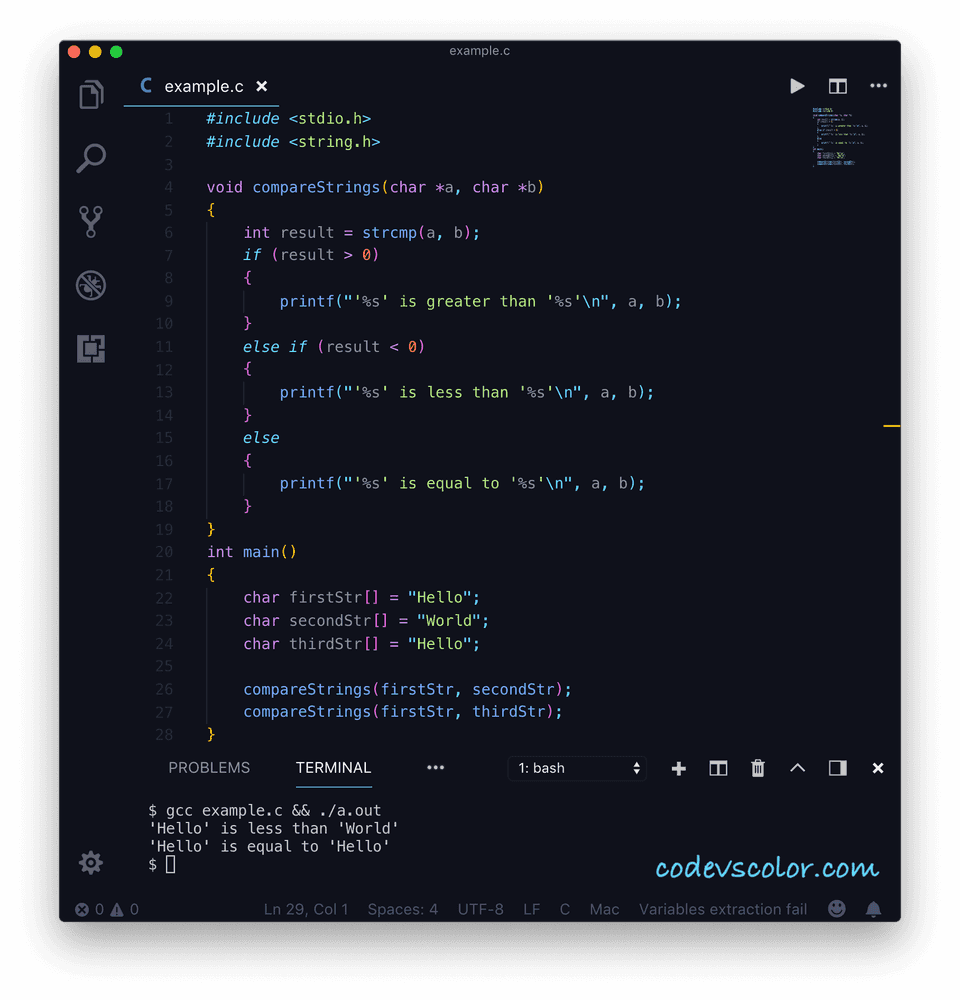This screenshot has height=1000, width=960.
Task: Send feedback using the smiley icon
Action: pos(836,909)
